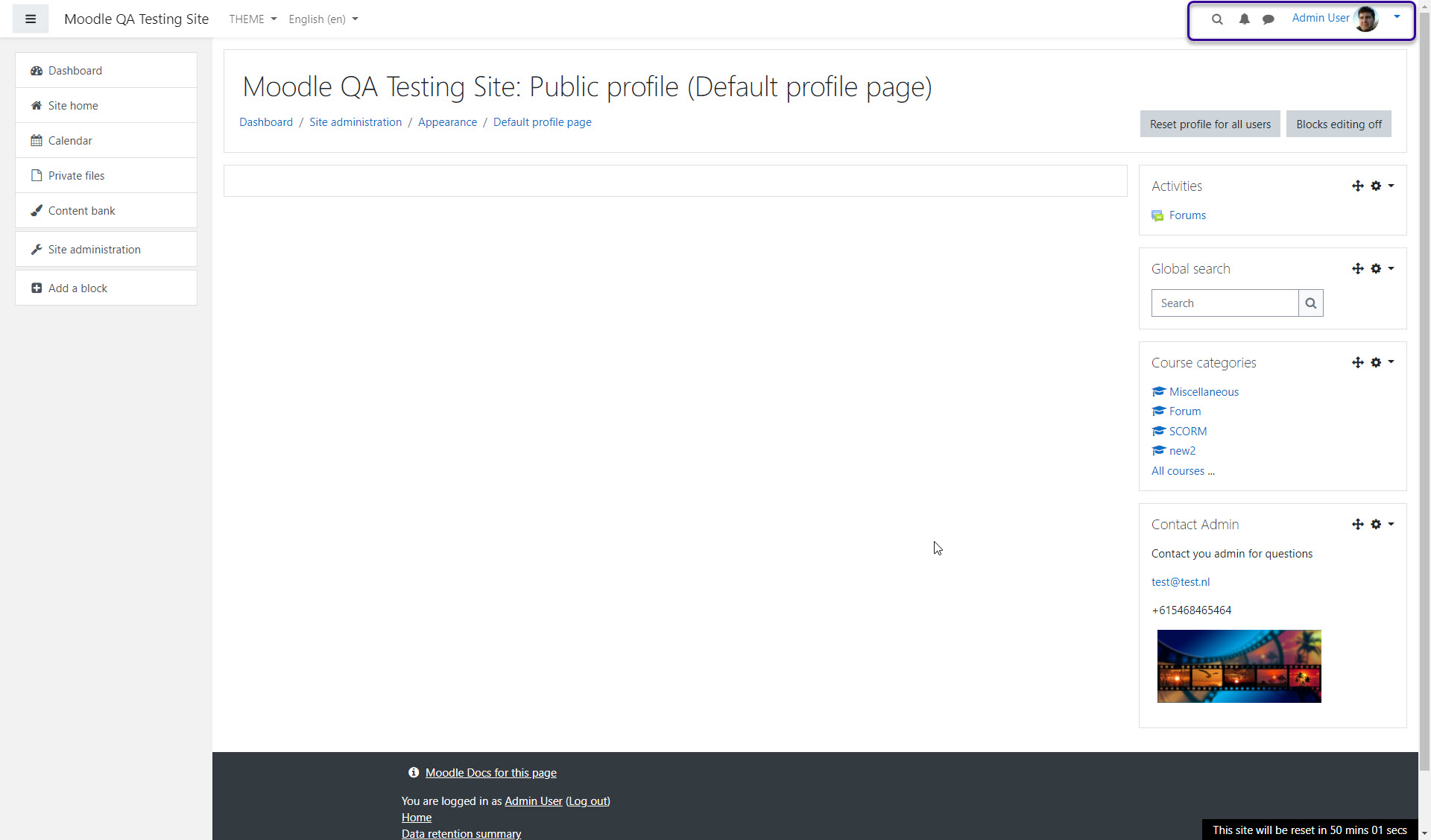
Task: Click the Log out link
Action: click(588, 801)
